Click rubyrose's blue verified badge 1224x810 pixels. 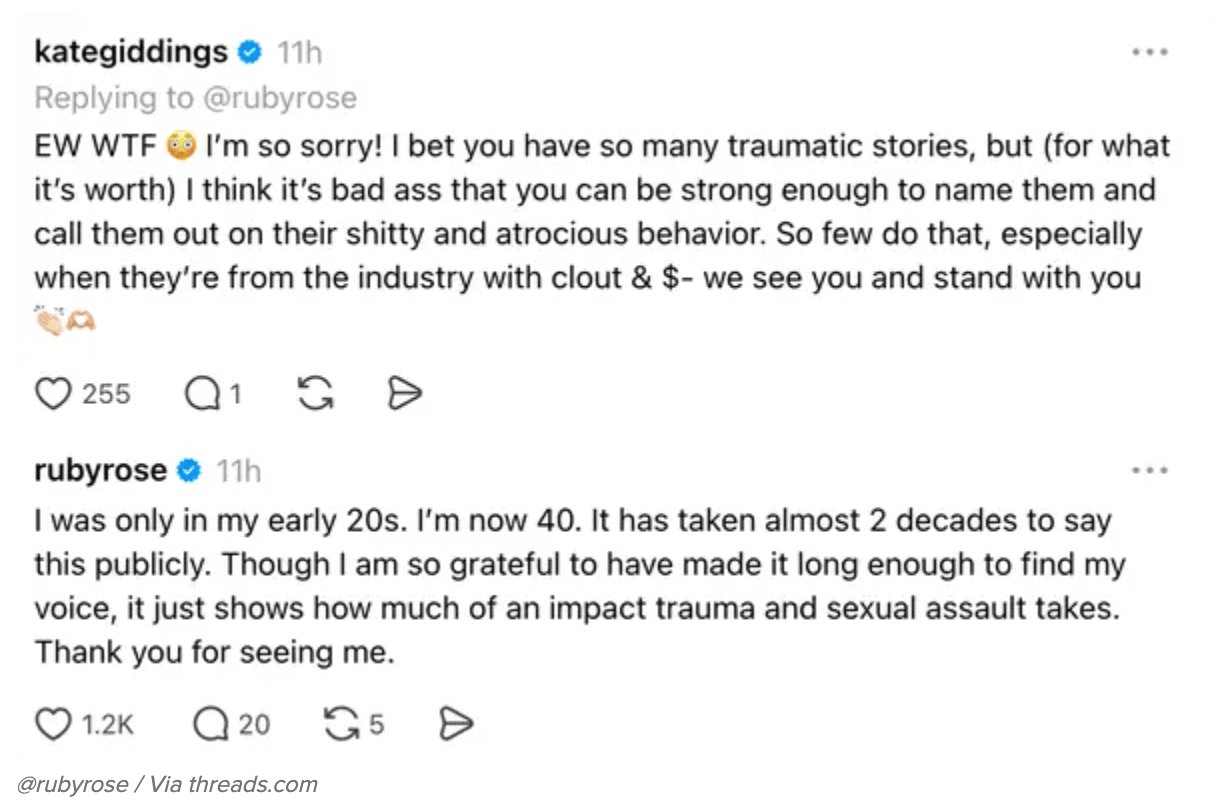pos(189,470)
